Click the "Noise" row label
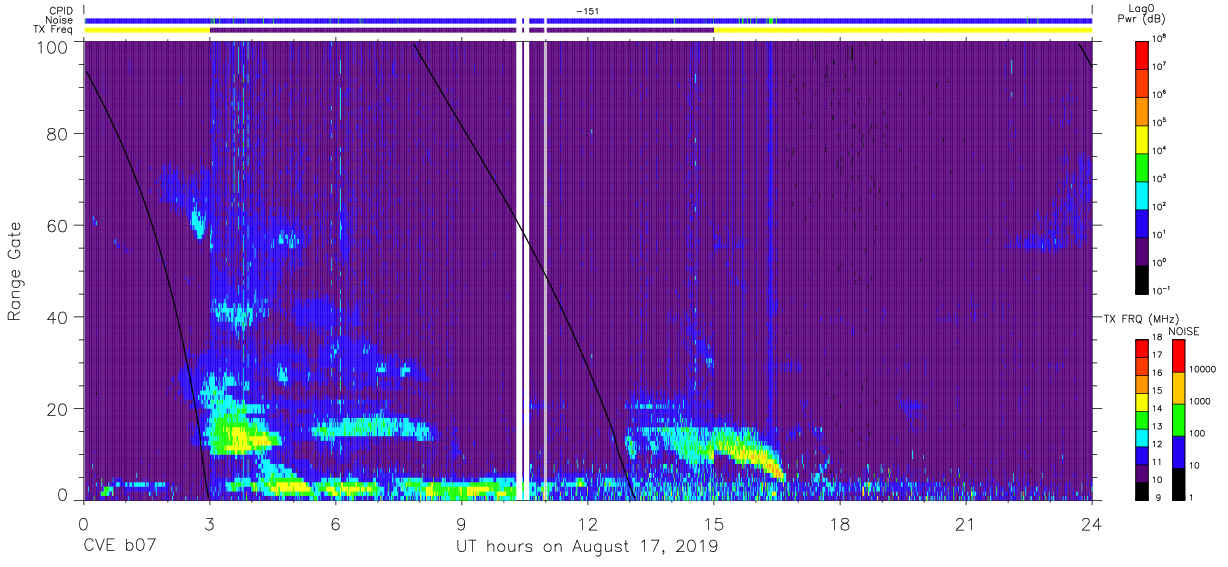Viewport: 1228px width, 567px height. 60,20
